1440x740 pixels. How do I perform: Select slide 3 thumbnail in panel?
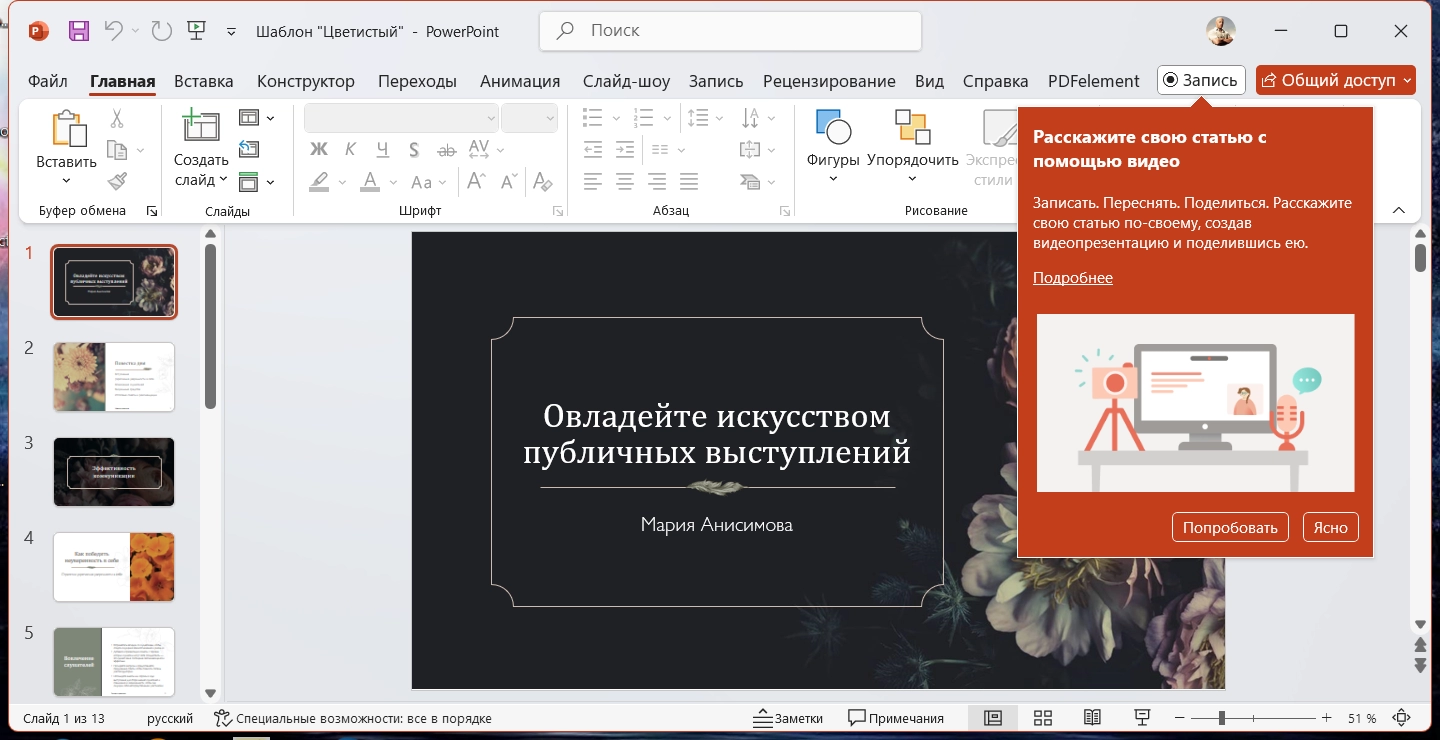(x=114, y=471)
